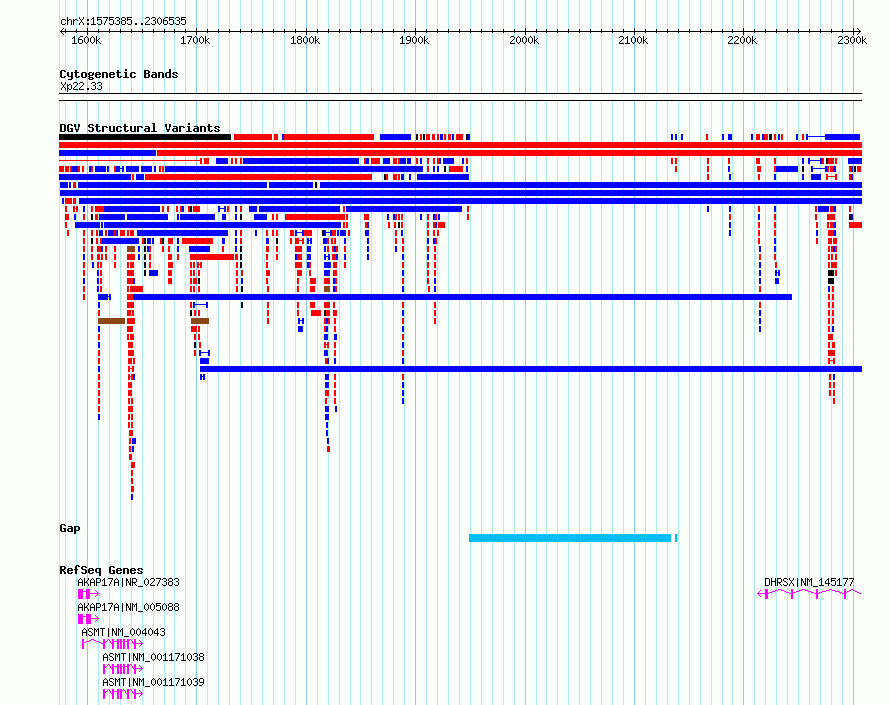
Task: Click the ASMT|NM_004043 gene label
Action: 123,632
